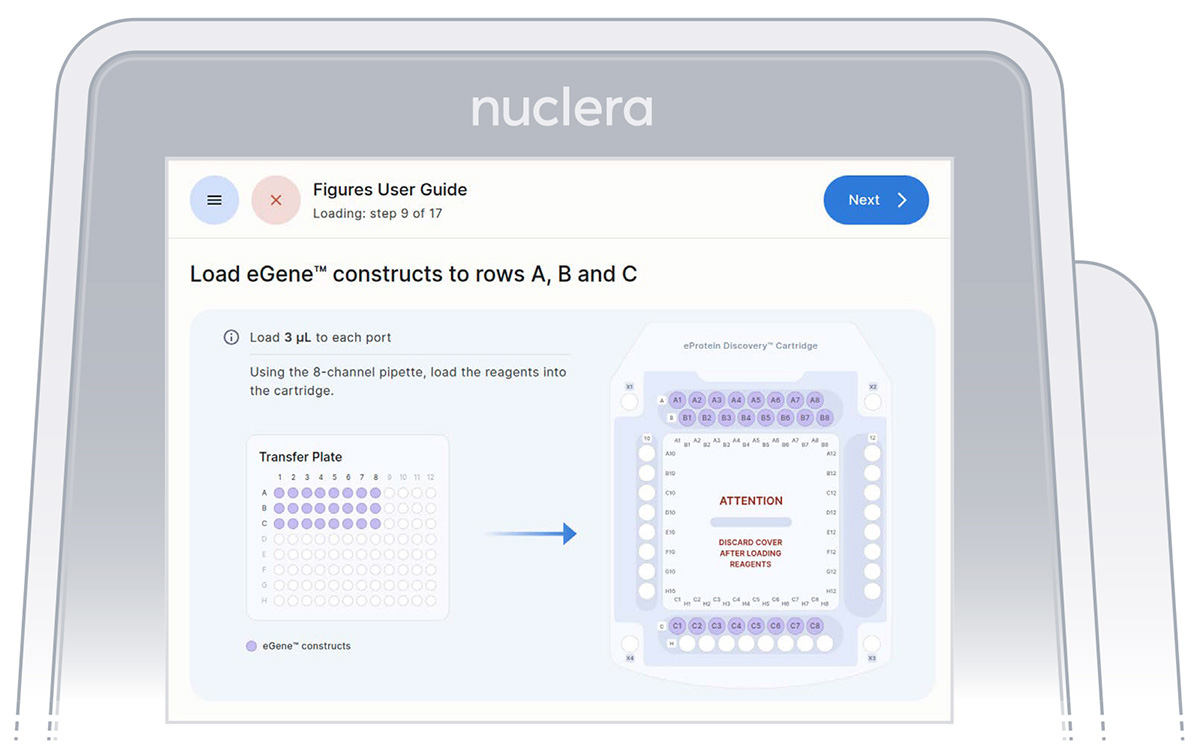The image size is (1200, 756).
Task: Click the Transfer Plate well grid
Action: coord(348,539)
